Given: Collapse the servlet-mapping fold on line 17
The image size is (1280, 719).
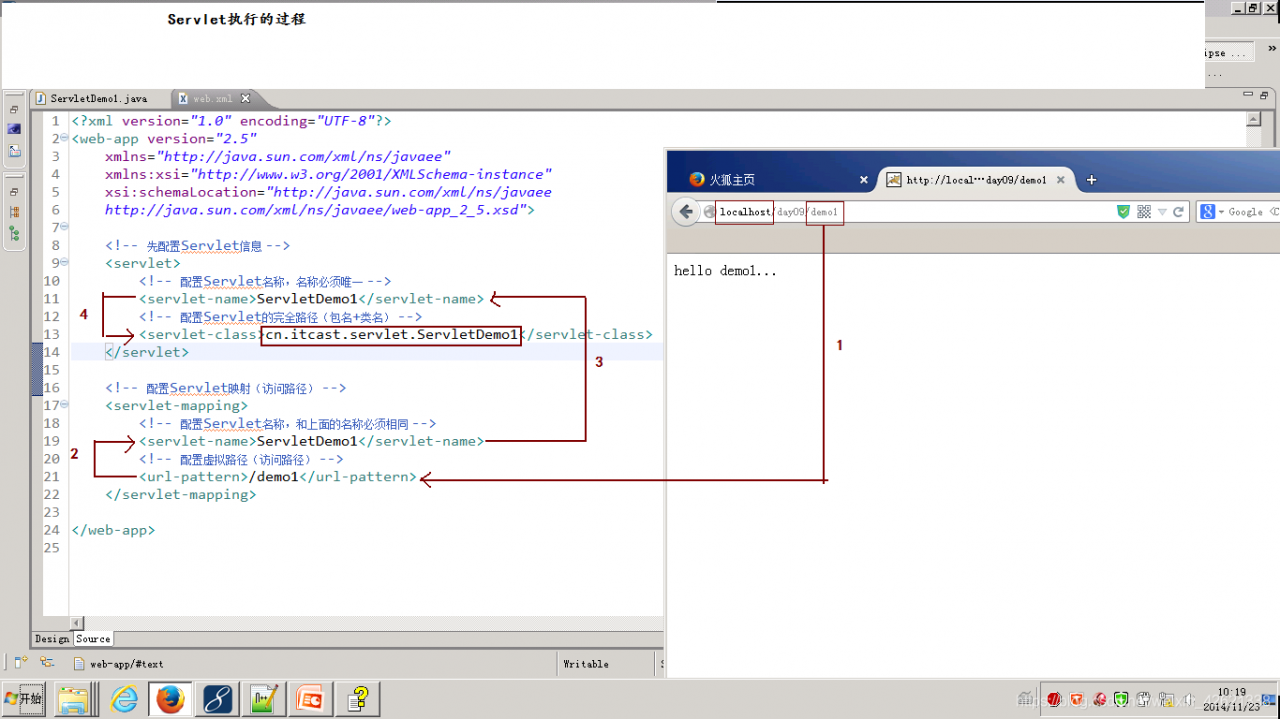Looking at the screenshot, I should coord(64,405).
